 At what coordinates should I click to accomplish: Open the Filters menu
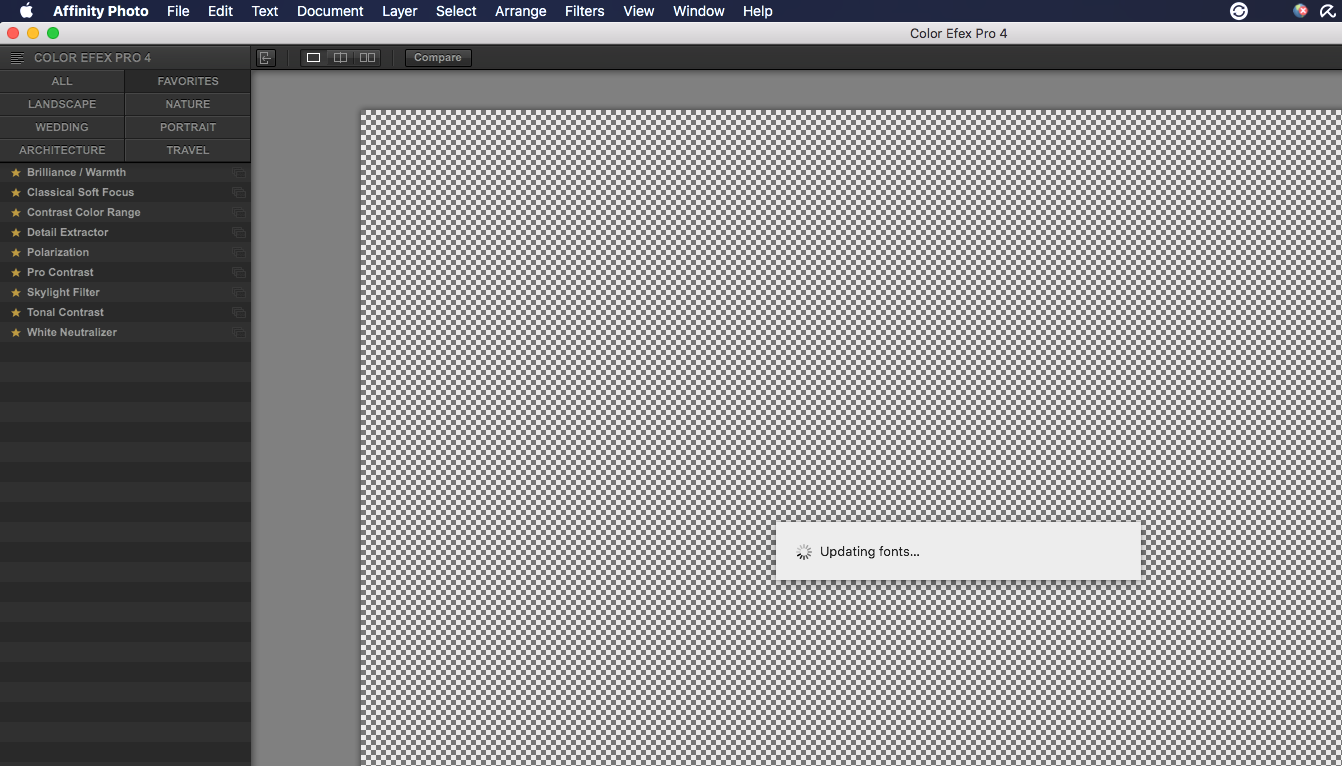584,11
